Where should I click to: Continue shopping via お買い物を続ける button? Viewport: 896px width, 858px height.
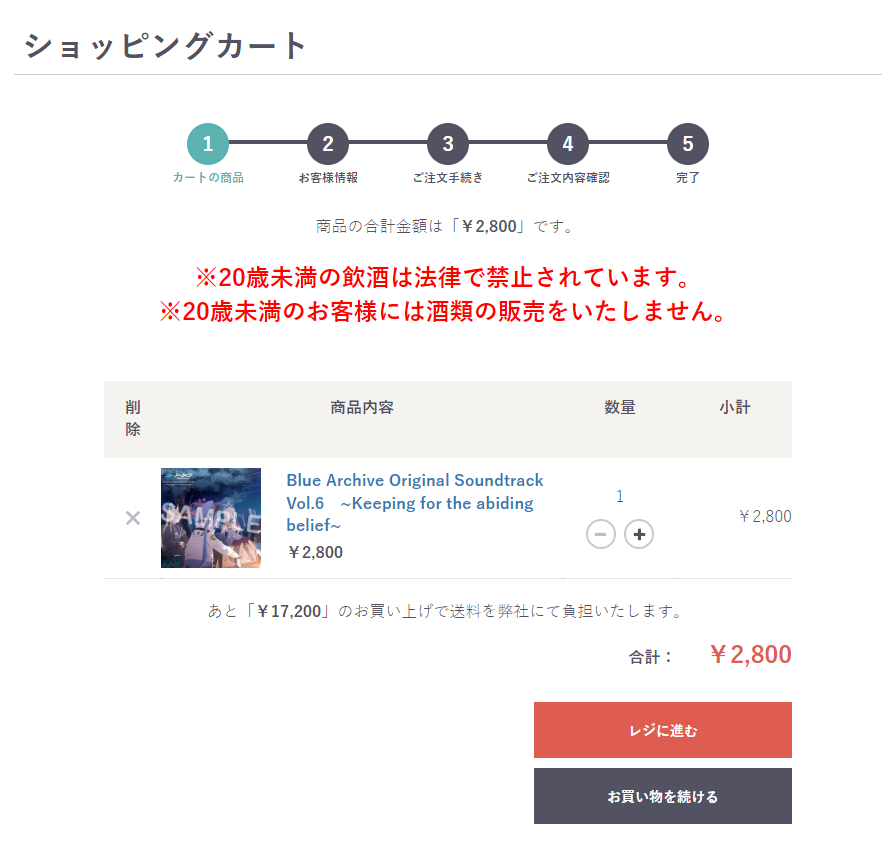[x=663, y=796]
